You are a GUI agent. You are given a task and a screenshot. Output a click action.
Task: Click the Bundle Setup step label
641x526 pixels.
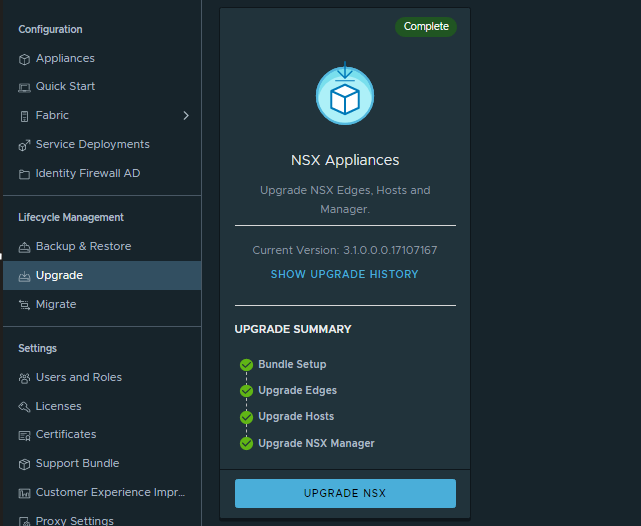pyautogui.click(x=292, y=364)
